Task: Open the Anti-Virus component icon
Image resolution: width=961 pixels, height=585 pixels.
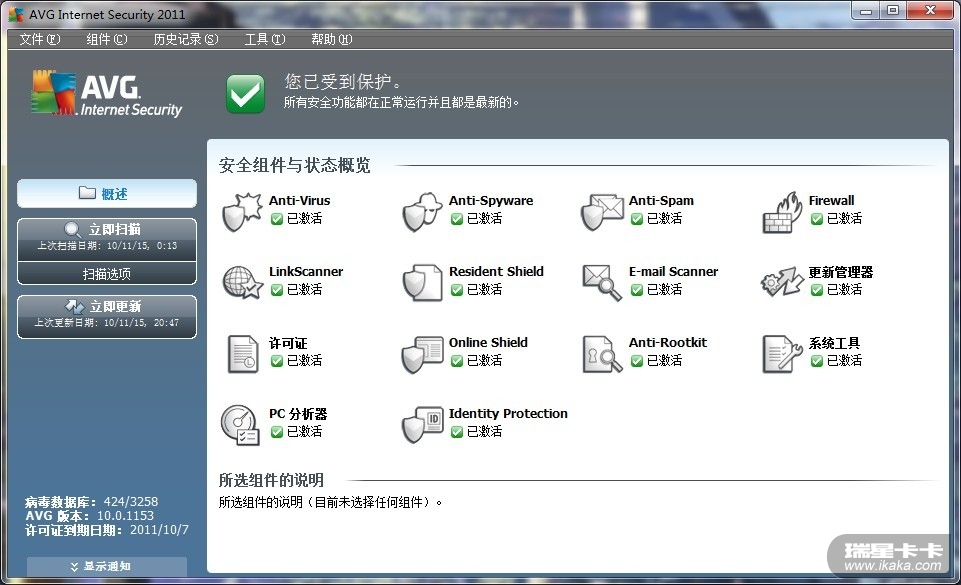Action: coord(242,212)
